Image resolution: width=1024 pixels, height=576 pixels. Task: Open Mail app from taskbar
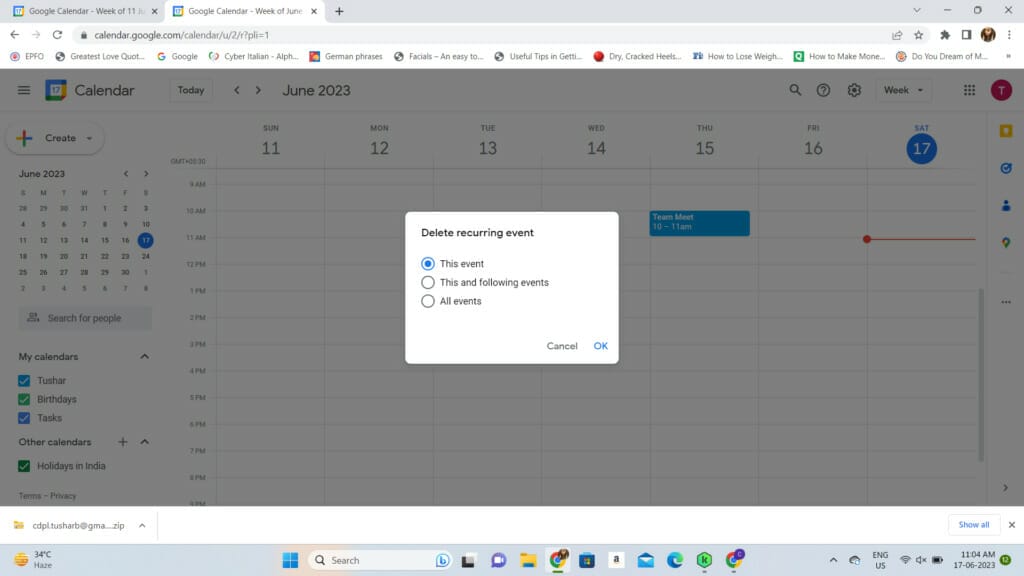coord(645,560)
